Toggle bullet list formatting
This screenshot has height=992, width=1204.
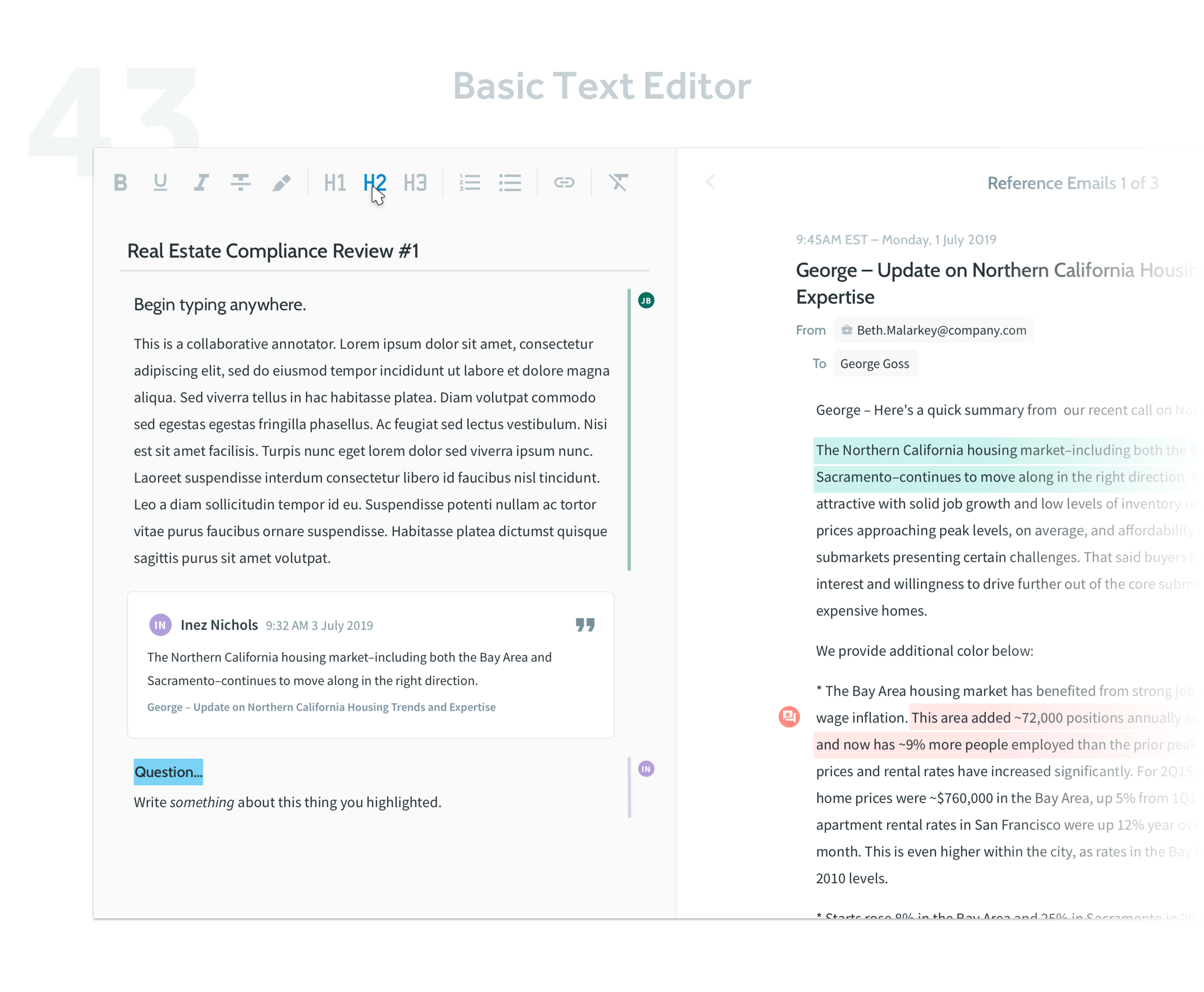[510, 183]
